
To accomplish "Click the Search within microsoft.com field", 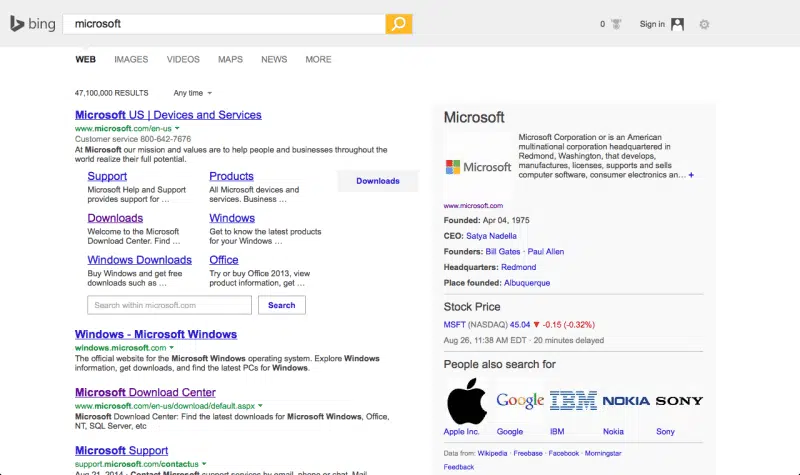I will [x=169, y=305].
